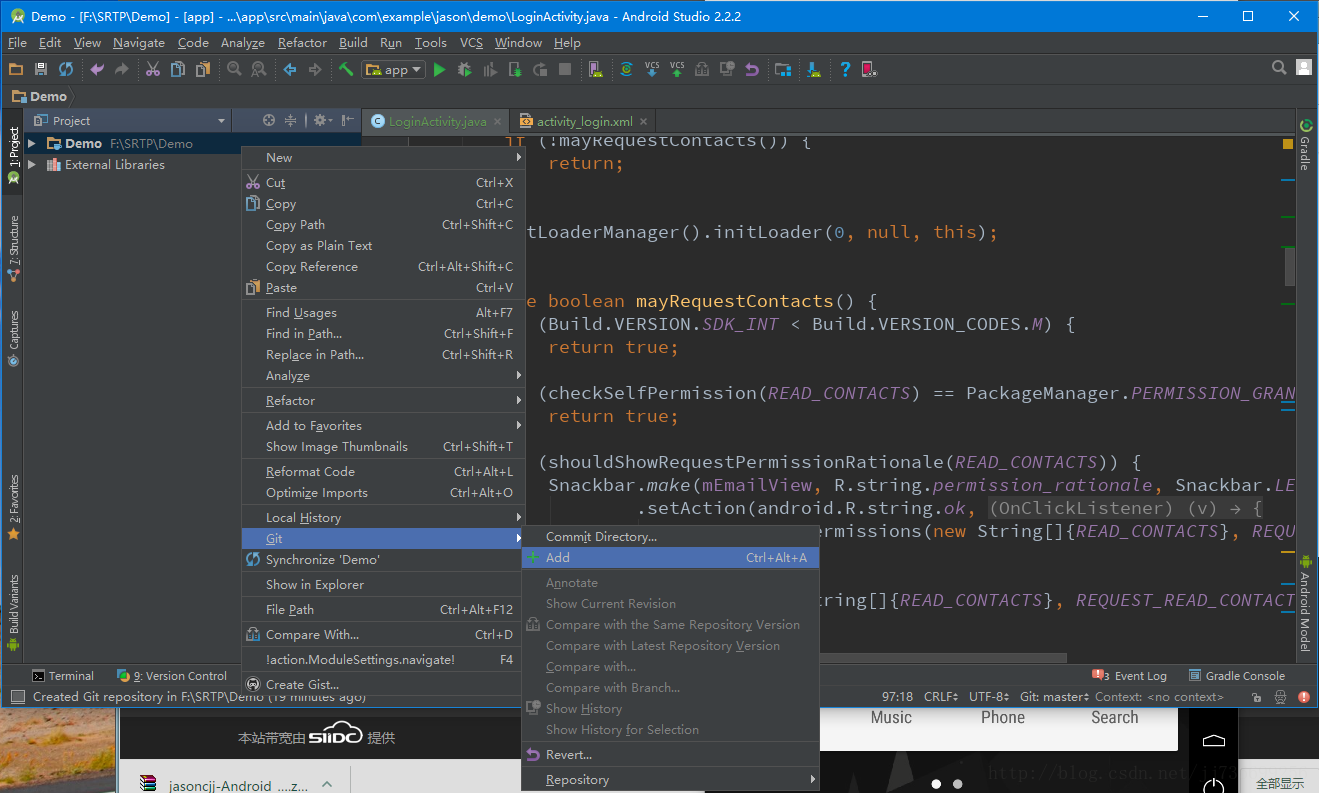Open Project Structure toolbar icon
The image size is (1319, 793).
point(783,69)
